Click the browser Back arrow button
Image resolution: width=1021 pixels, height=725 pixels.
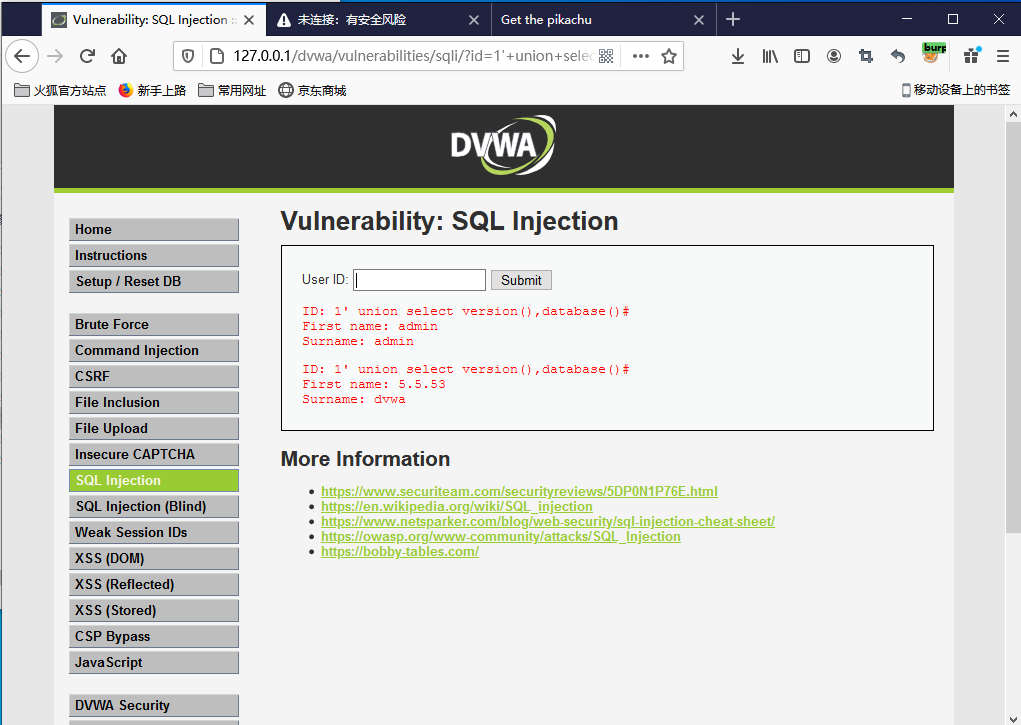coord(22,56)
